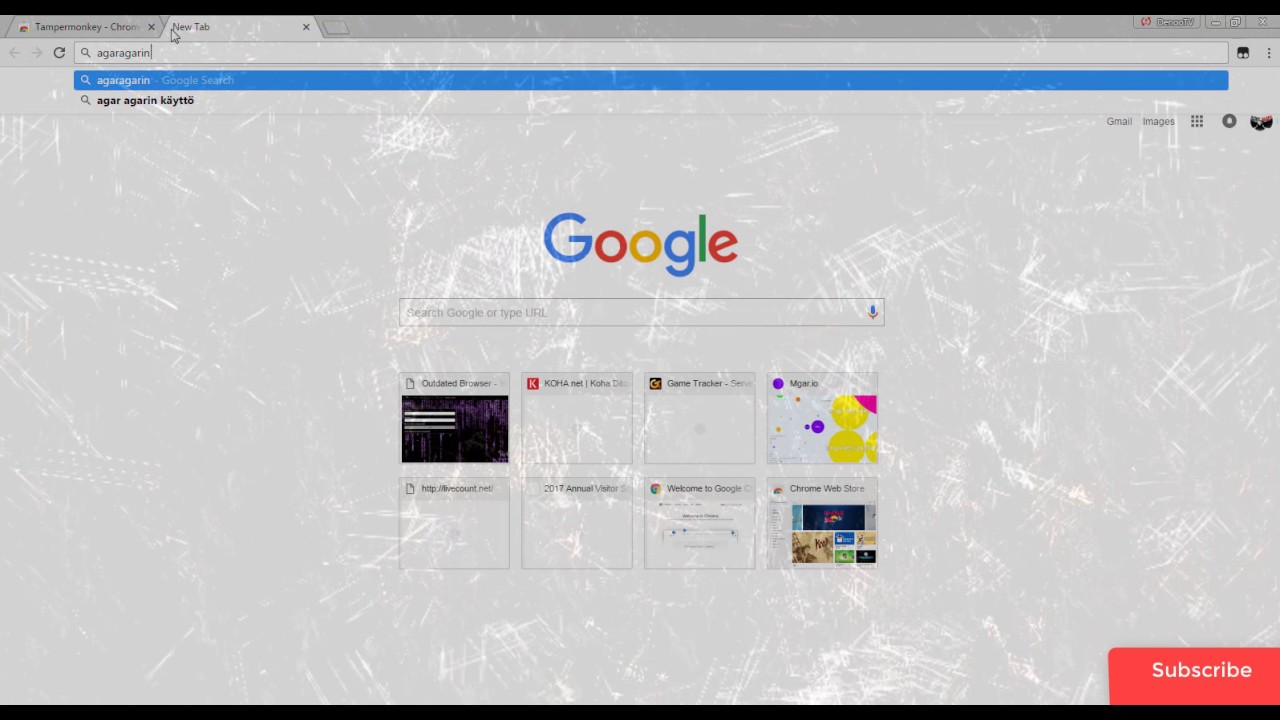Open Google notifications bell icon
This screenshot has height=720, width=1280.
point(1229,121)
